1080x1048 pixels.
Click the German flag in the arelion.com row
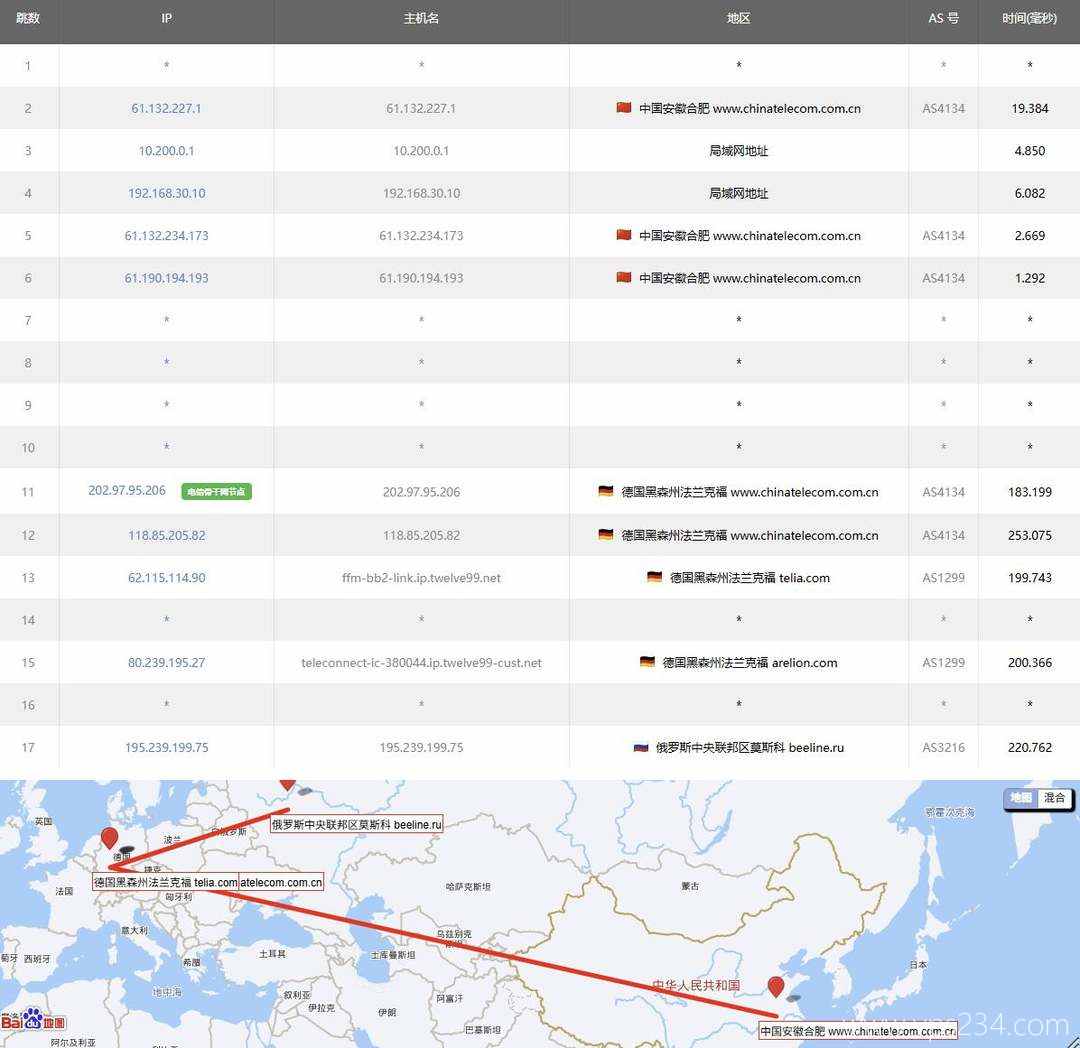tap(647, 662)
